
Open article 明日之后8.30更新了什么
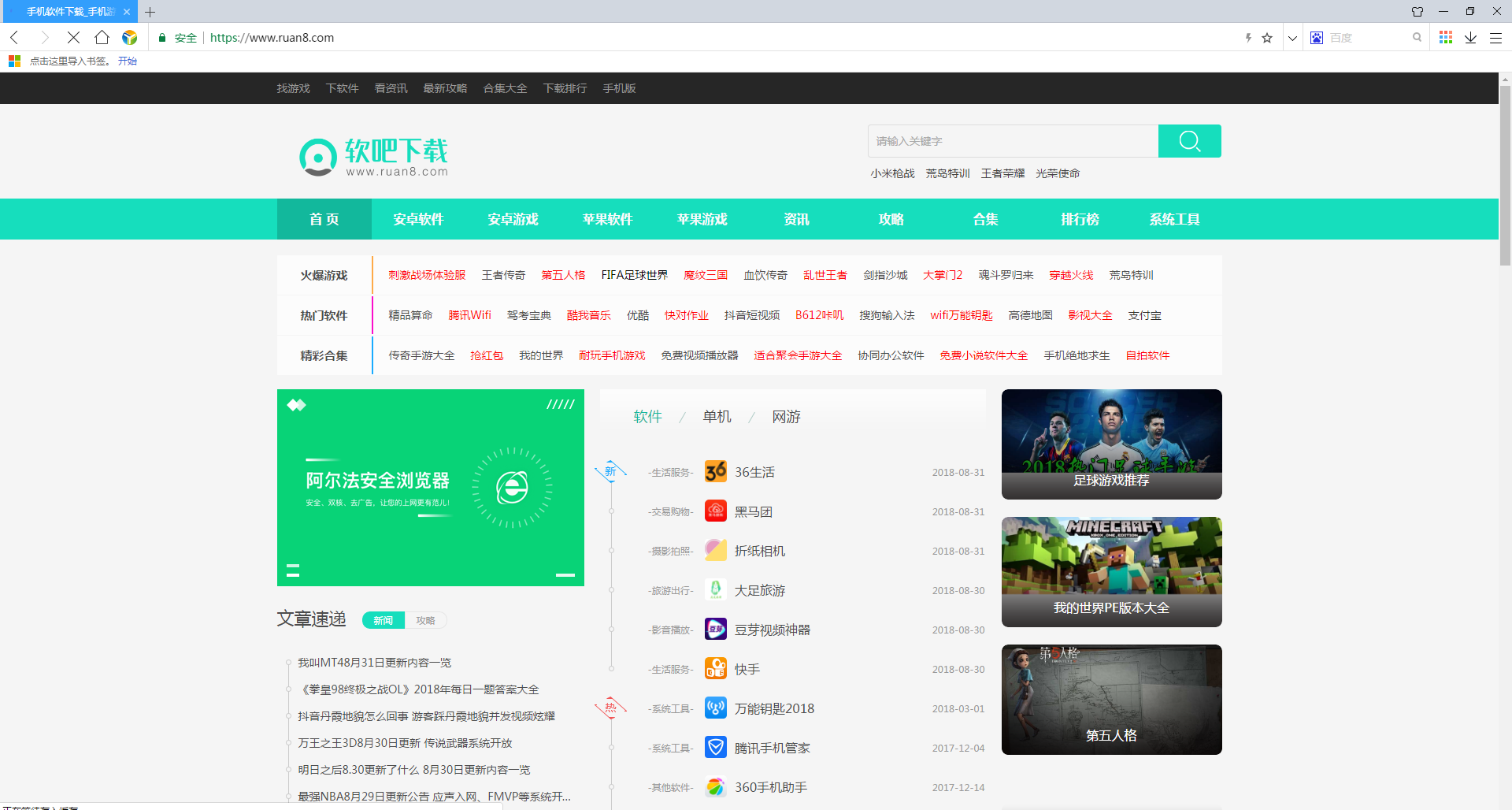click(x=414, y=770)
